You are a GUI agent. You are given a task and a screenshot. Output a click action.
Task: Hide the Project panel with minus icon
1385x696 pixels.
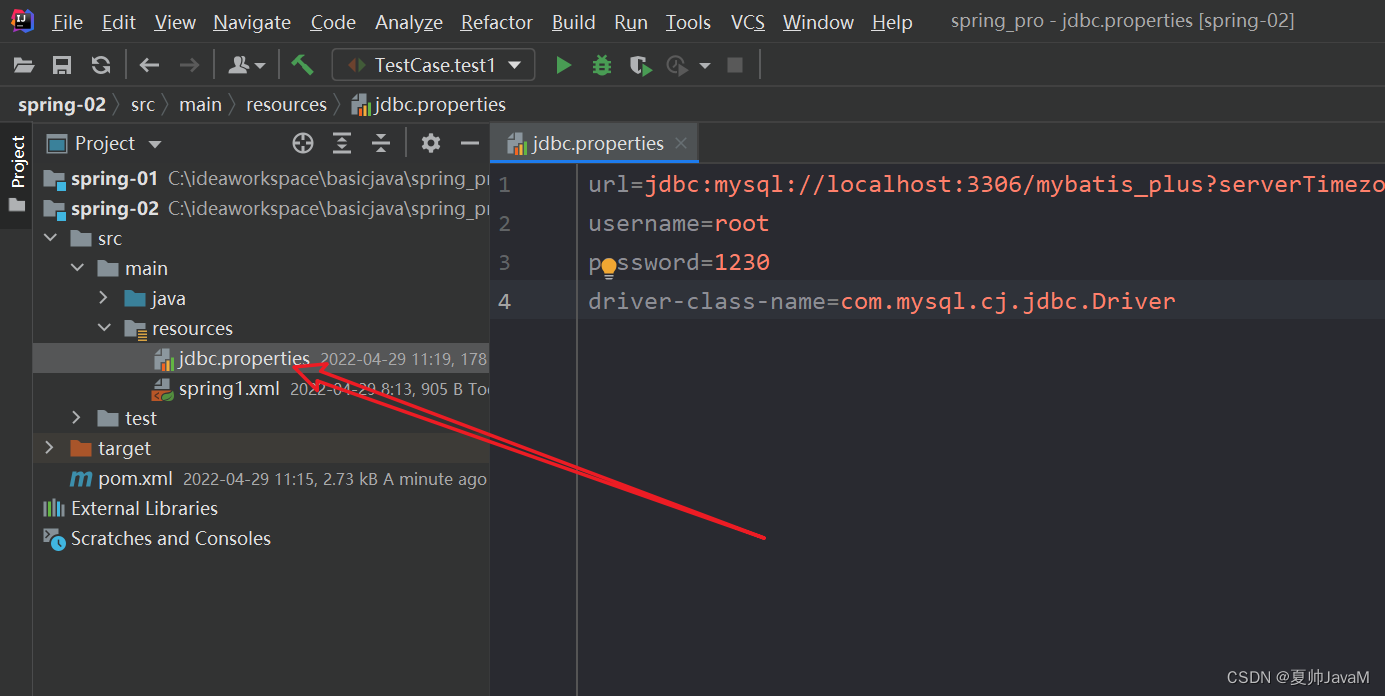(x=470, y=144)
